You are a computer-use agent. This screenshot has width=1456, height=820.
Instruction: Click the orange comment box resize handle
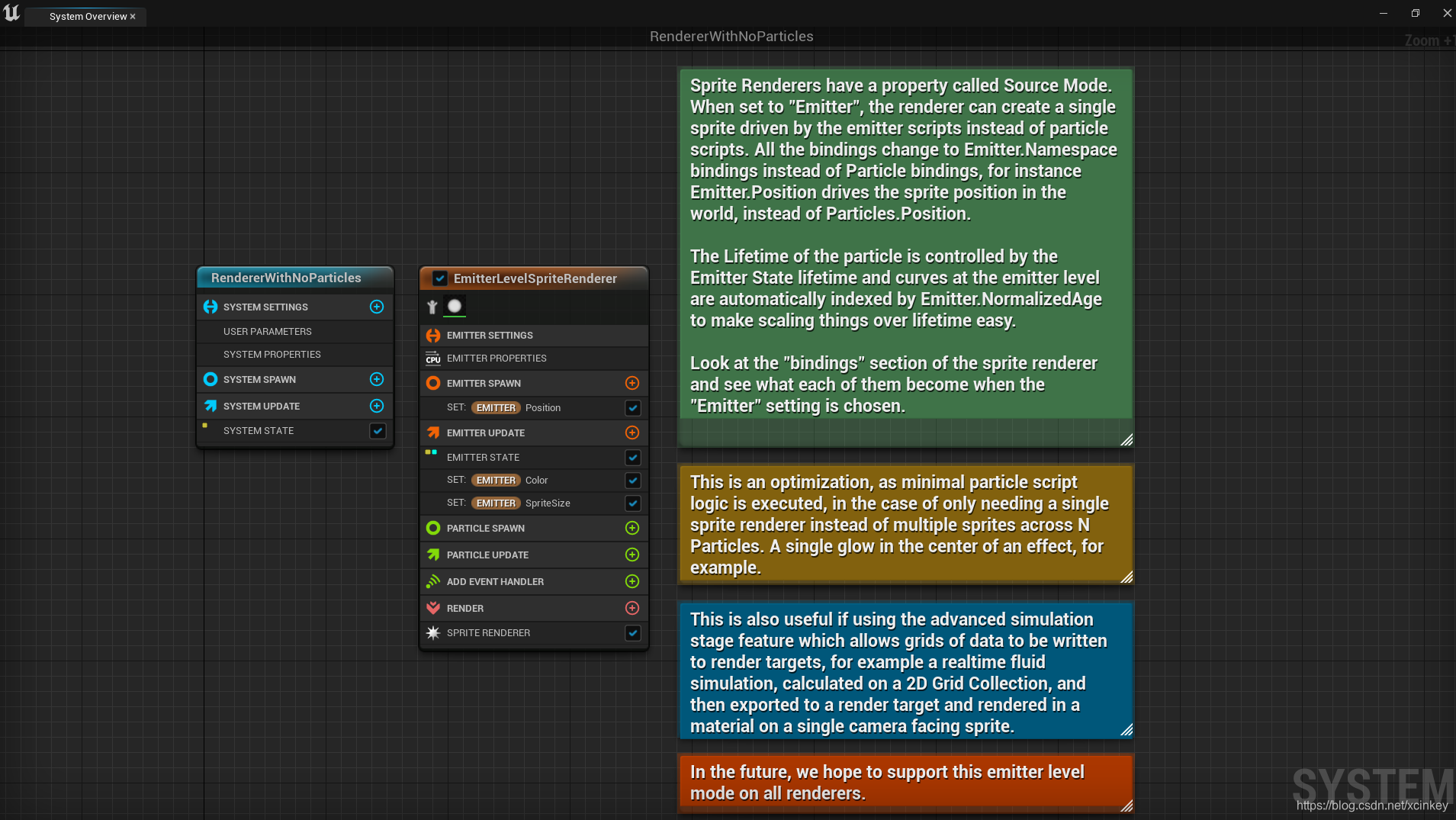tap(1127, 806)
